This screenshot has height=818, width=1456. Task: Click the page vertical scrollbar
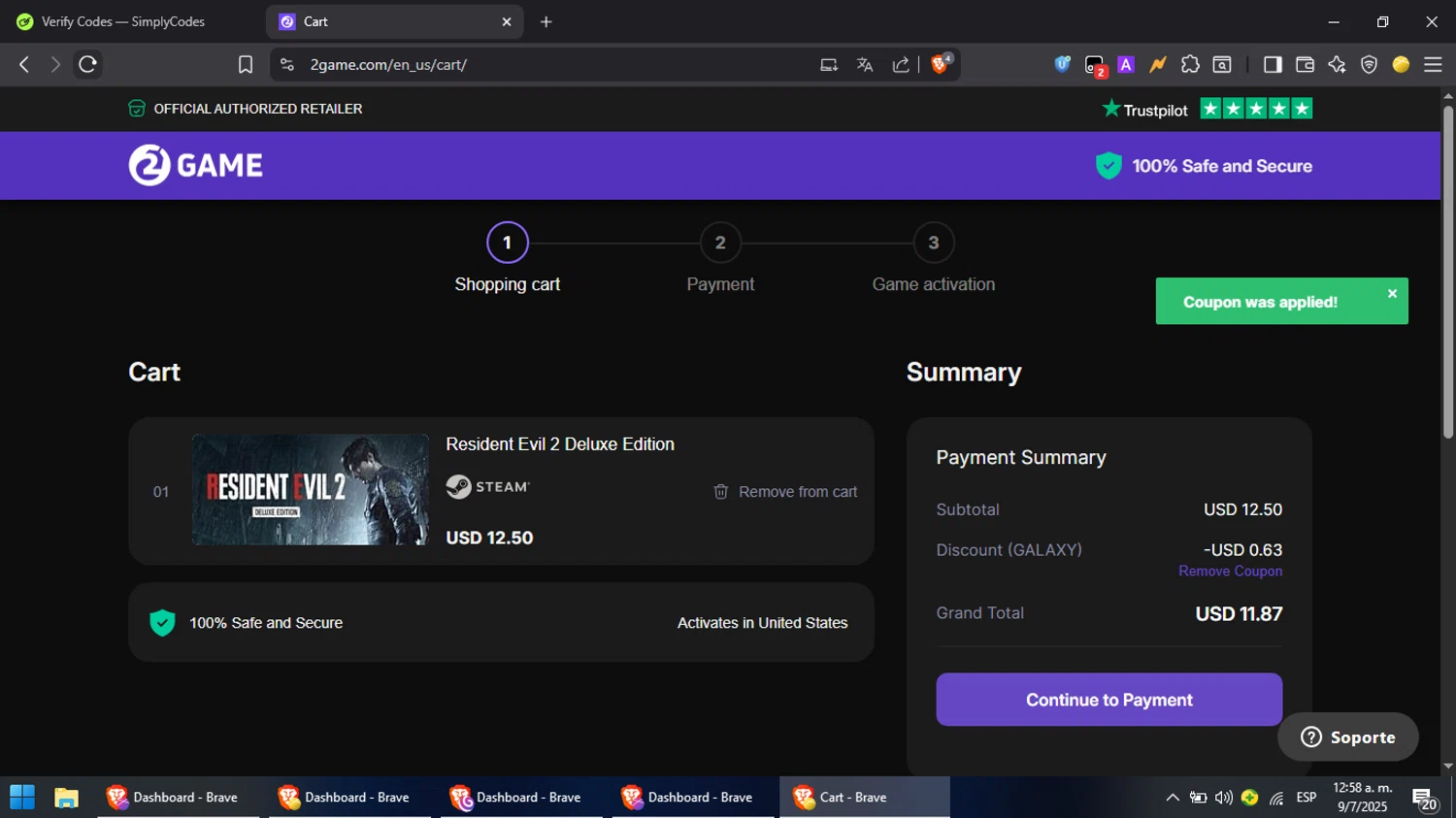point(1447,272)
